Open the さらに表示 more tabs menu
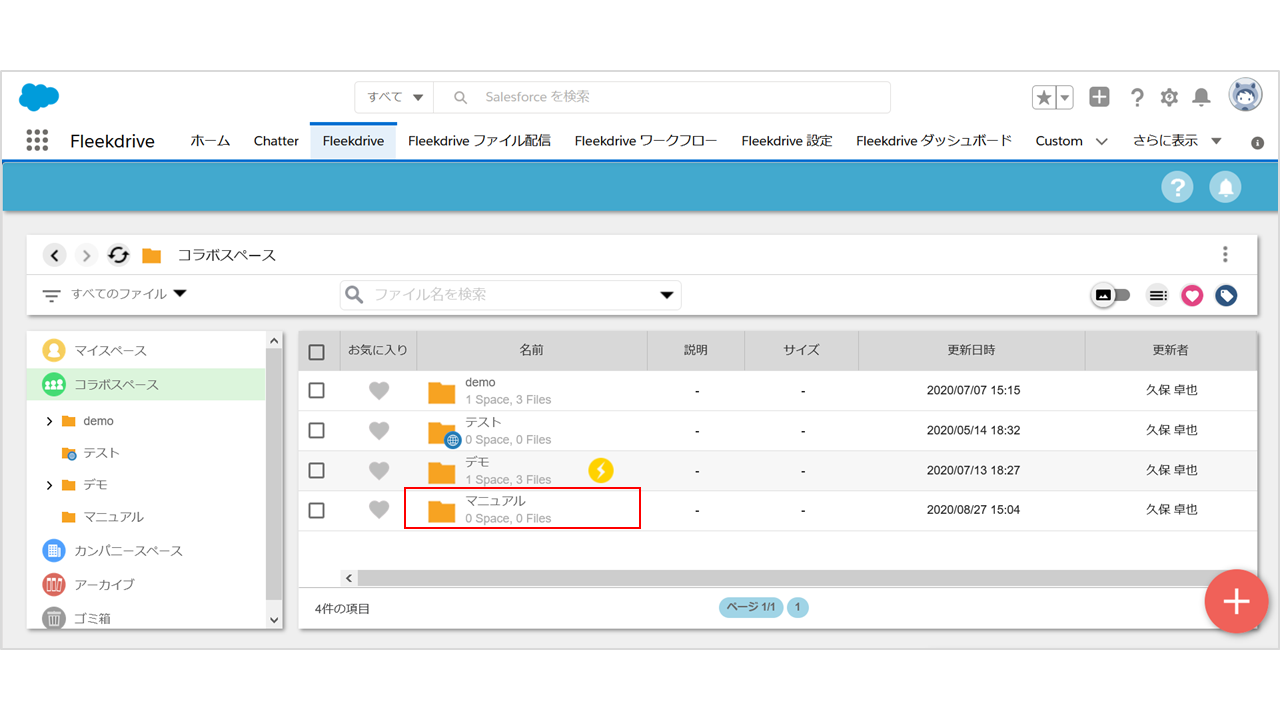 pos(1178,141)
